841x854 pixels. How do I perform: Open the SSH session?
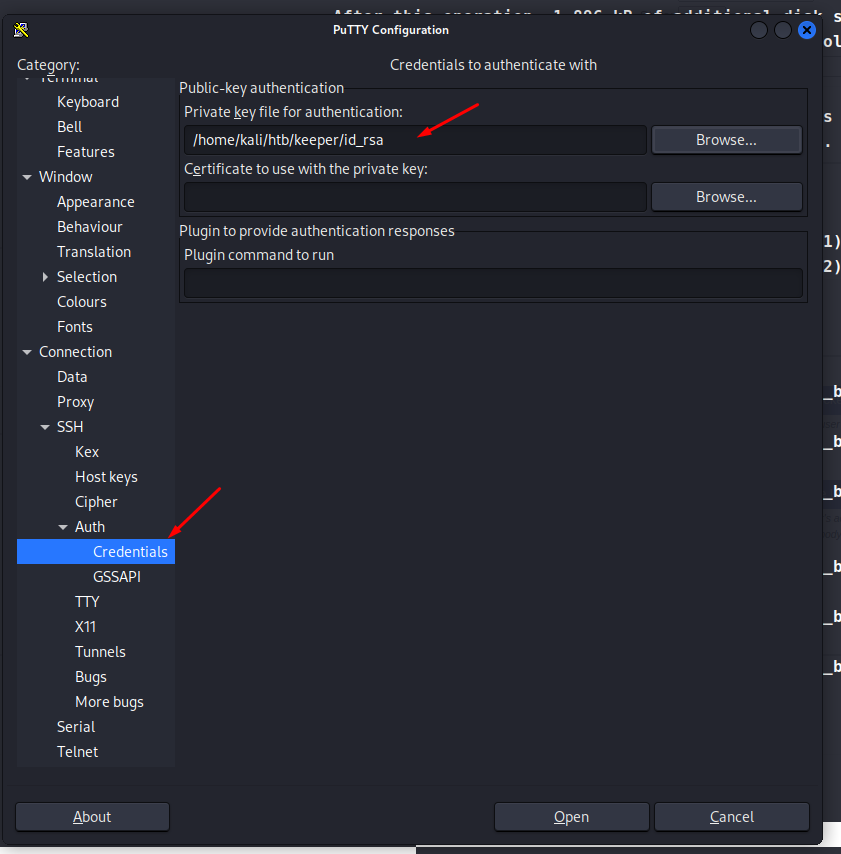click(x=571, y=817)
